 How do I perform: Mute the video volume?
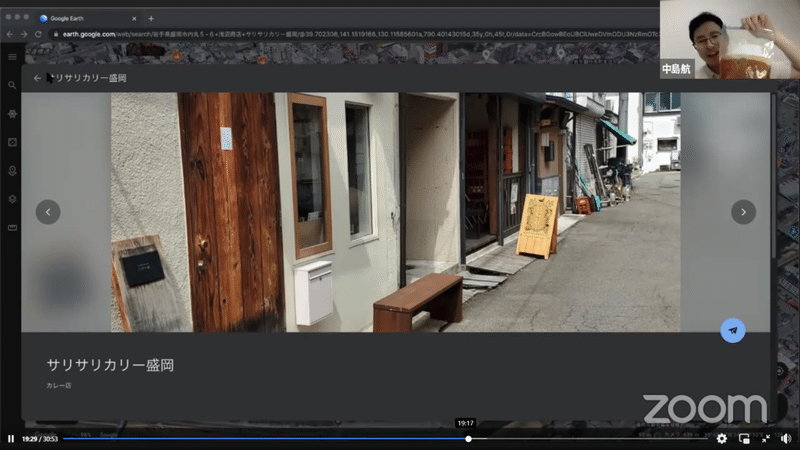pyautogui.click(x=786, y=438)
